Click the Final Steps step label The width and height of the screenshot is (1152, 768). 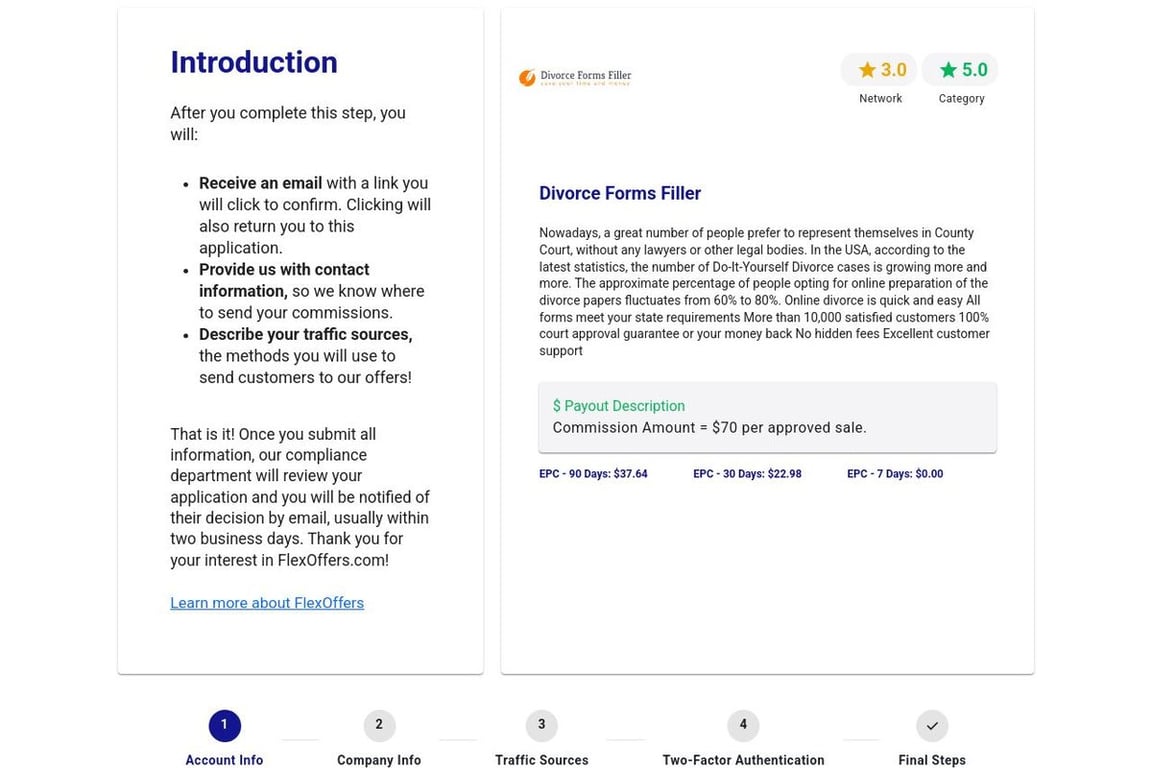click(932, 760)
